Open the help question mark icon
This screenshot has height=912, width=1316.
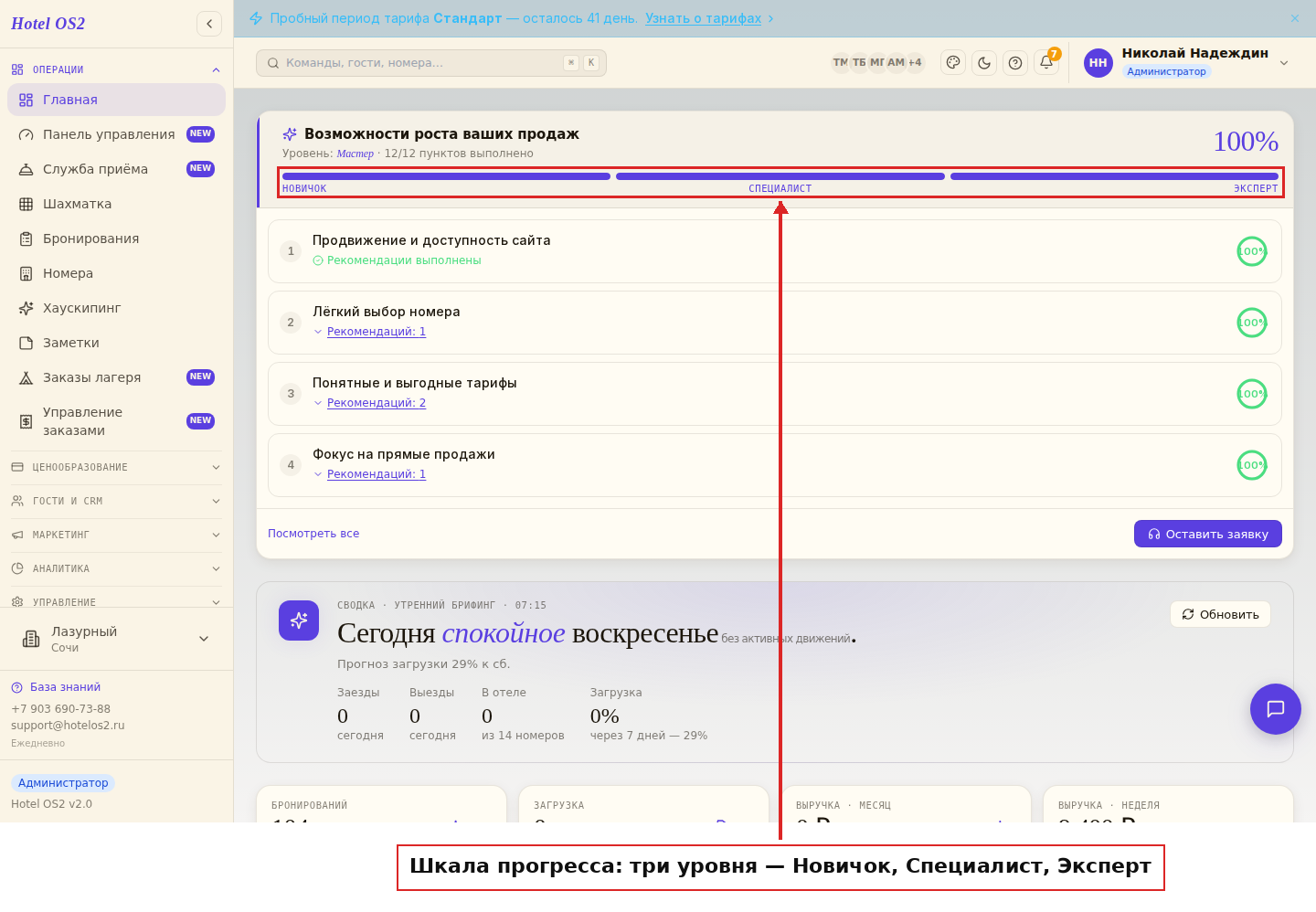(1015, 62)
